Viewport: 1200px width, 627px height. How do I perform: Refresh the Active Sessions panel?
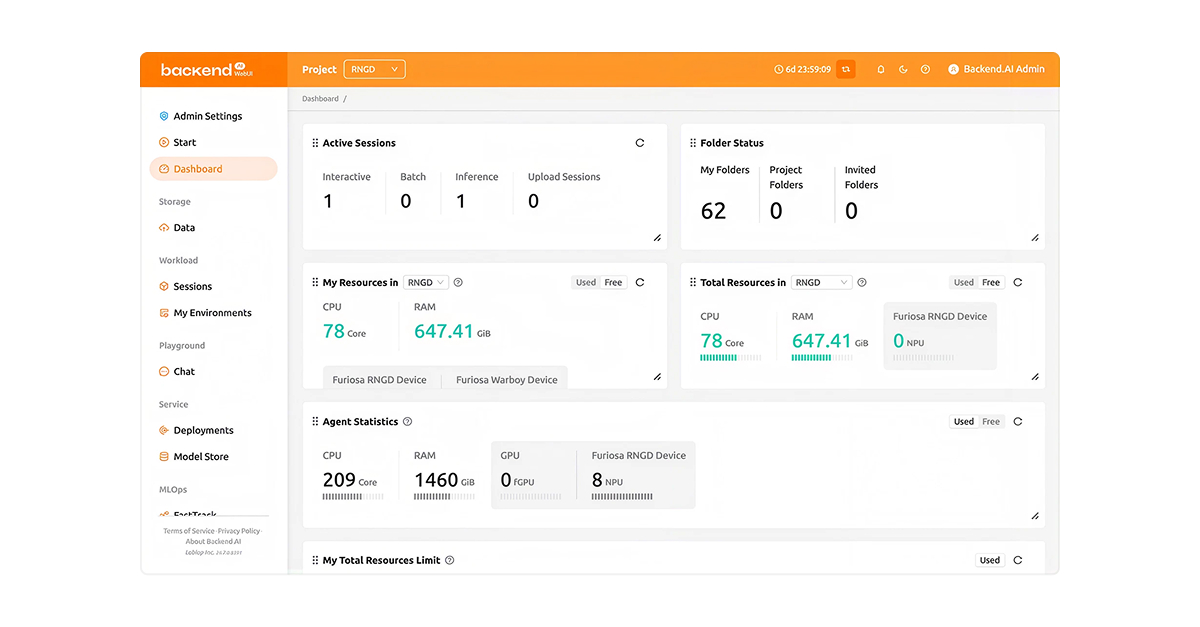[x=640, y=143]
